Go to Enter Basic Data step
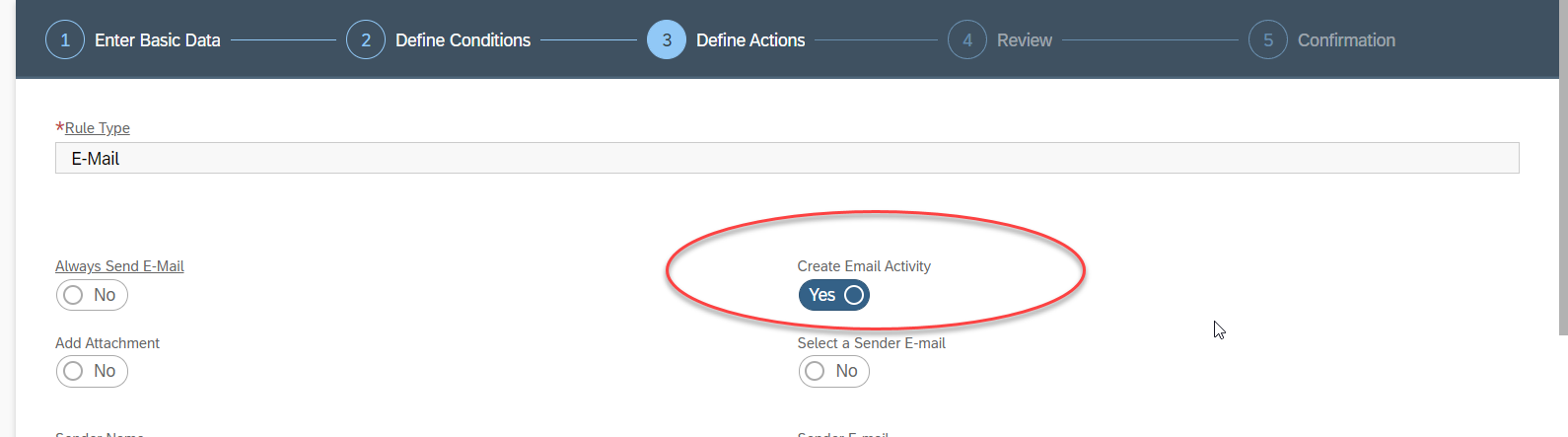The width and height of the screenshot is (1568, 437). click(158, 40)
